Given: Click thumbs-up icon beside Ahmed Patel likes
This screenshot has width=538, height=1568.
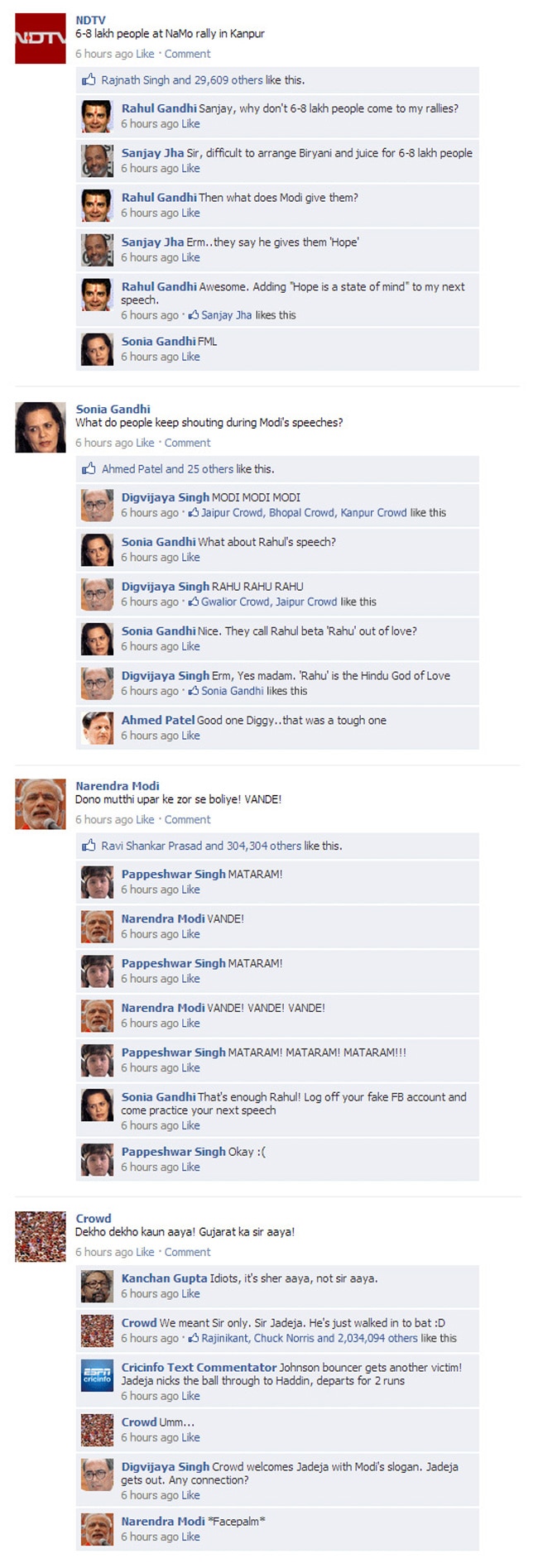Looking at the screenshot, I should pyautogui.click(x=89, y=469).
